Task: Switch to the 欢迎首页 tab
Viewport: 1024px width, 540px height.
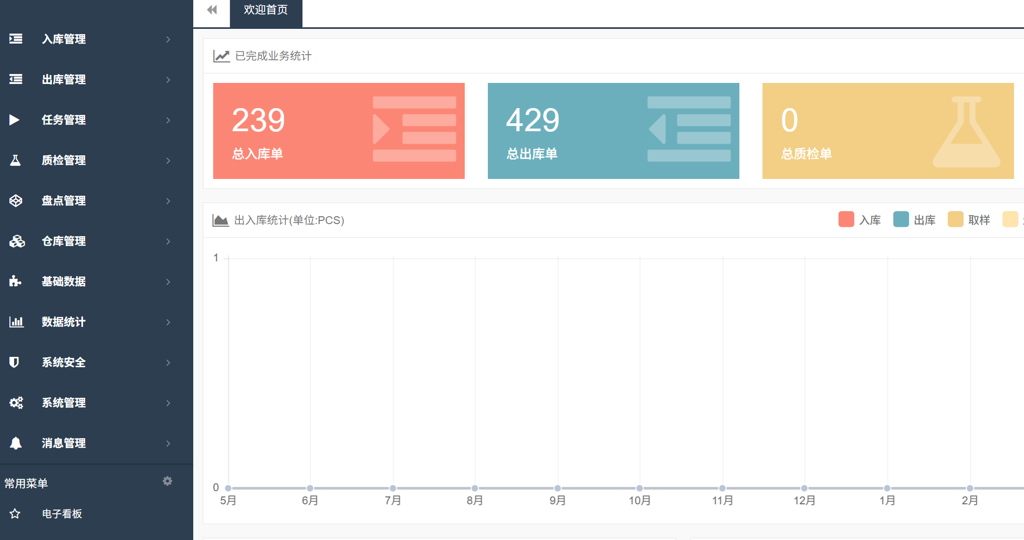Action: [266, 10]
